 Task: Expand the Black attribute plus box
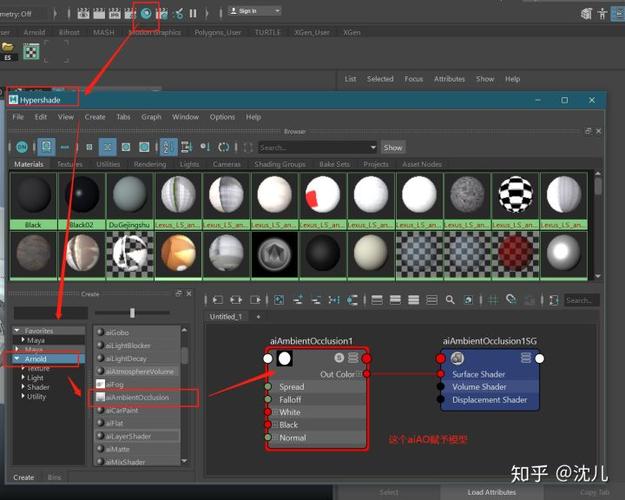click(x=274, y=425)
